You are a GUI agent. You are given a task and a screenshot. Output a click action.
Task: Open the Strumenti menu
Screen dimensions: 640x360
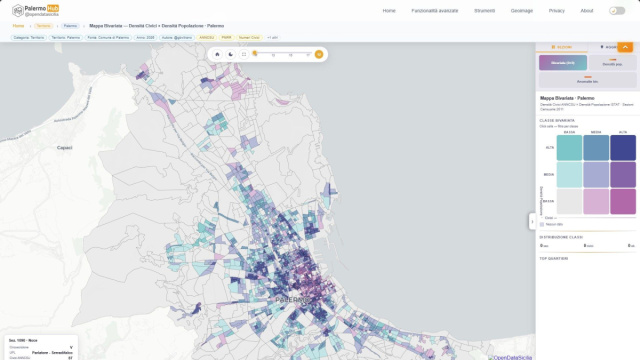[484, 11]
